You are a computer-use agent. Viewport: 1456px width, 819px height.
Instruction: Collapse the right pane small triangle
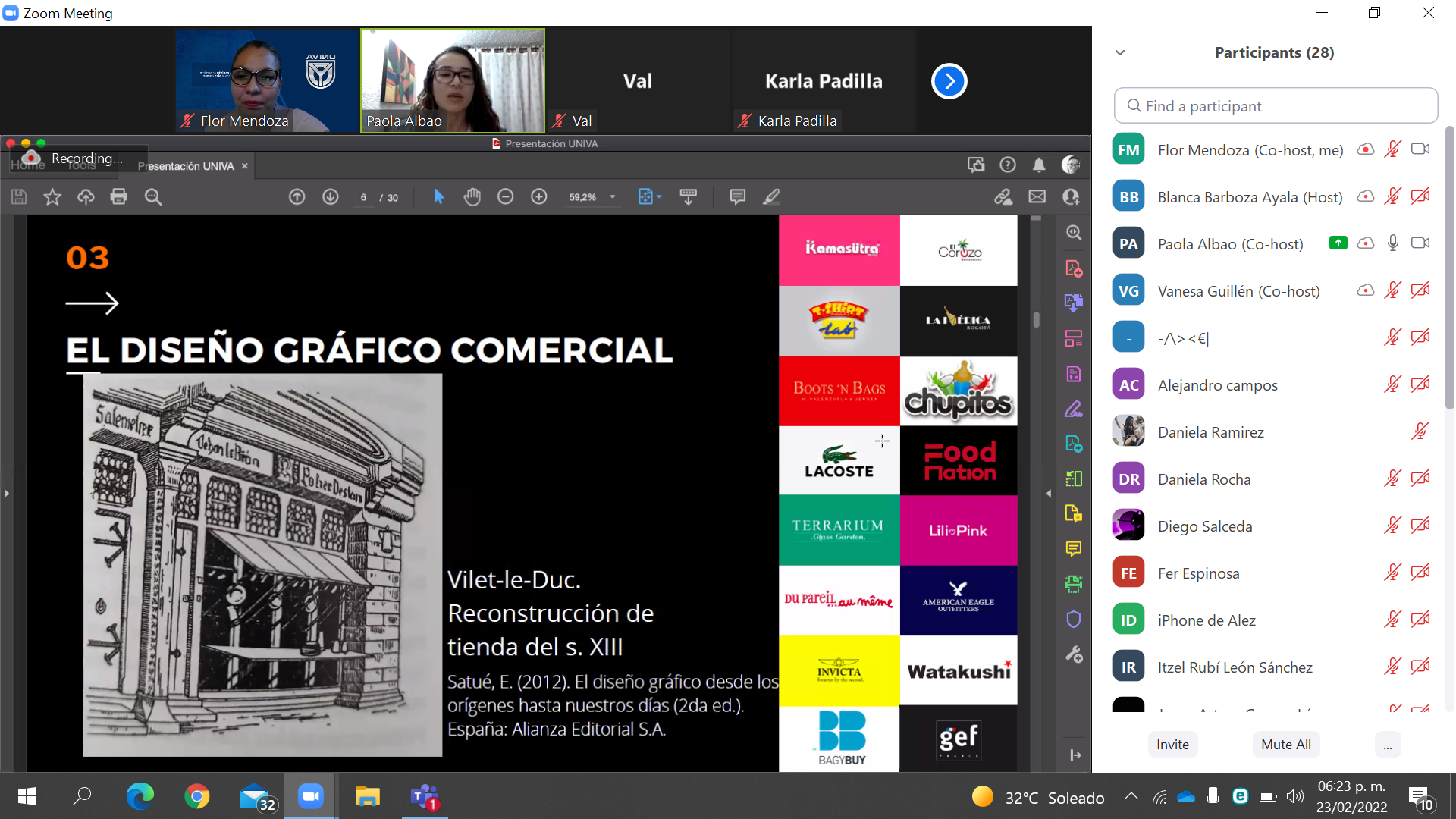click(1049, 494)
